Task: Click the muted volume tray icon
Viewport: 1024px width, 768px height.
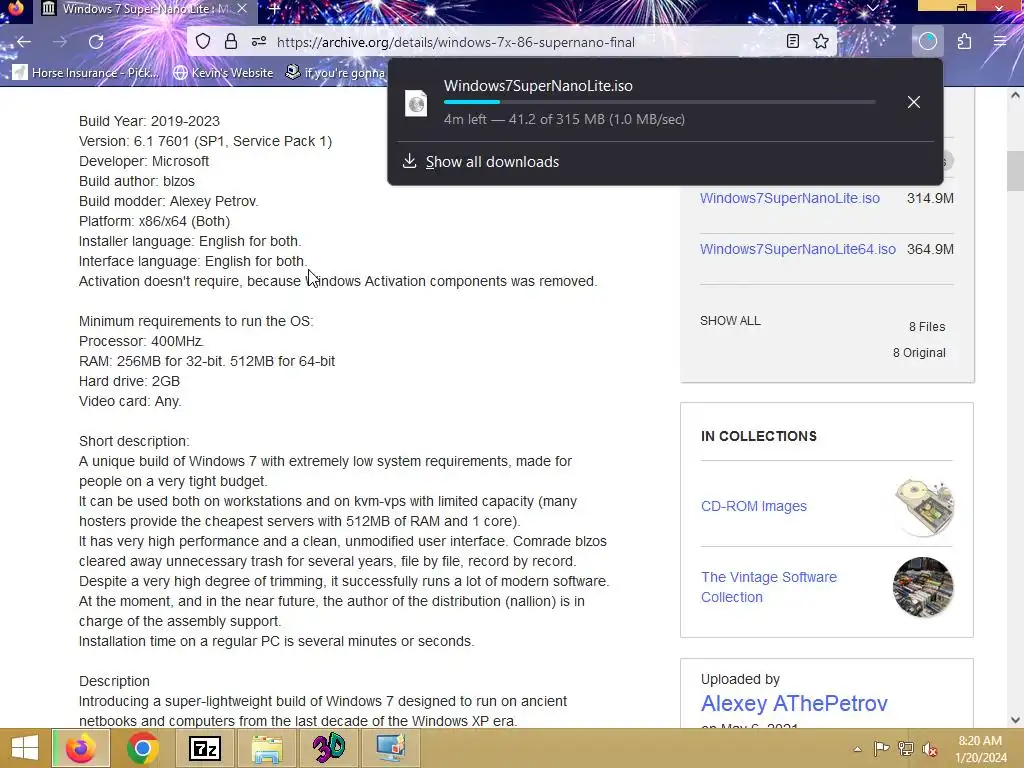Action: (x=930, y=749)
